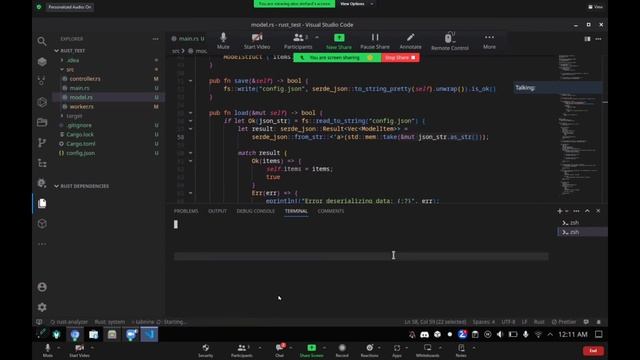Click the green New Share icon
The image size is (640, 360).
[x=339, y=38]
